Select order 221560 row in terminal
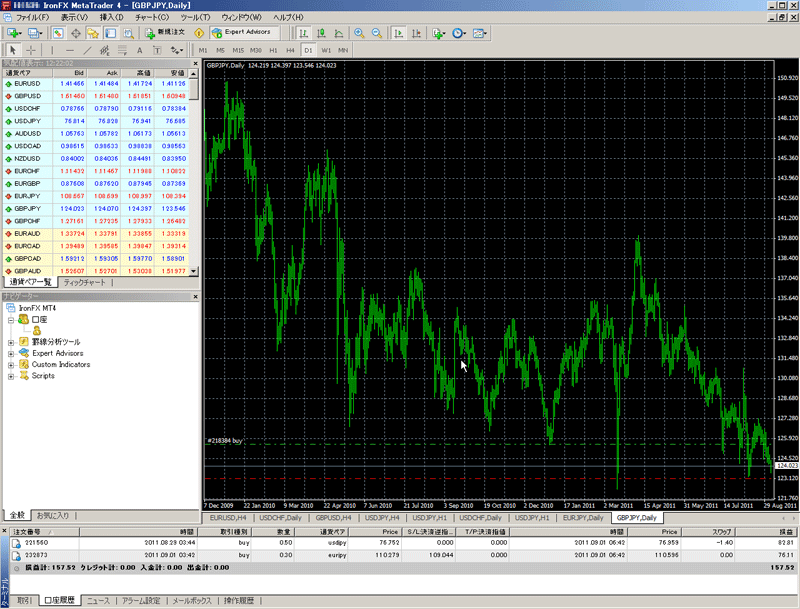Viewport: 800px width, 609px height. click(x=403, y=543)
